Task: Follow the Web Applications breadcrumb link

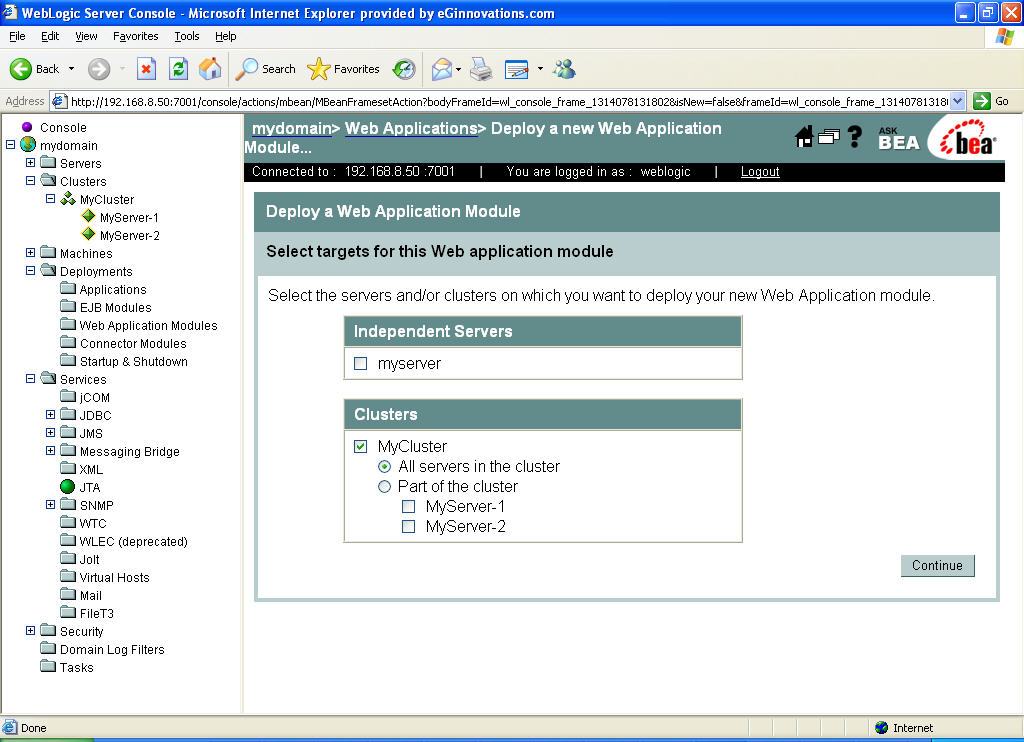Action: pos(411,128)
